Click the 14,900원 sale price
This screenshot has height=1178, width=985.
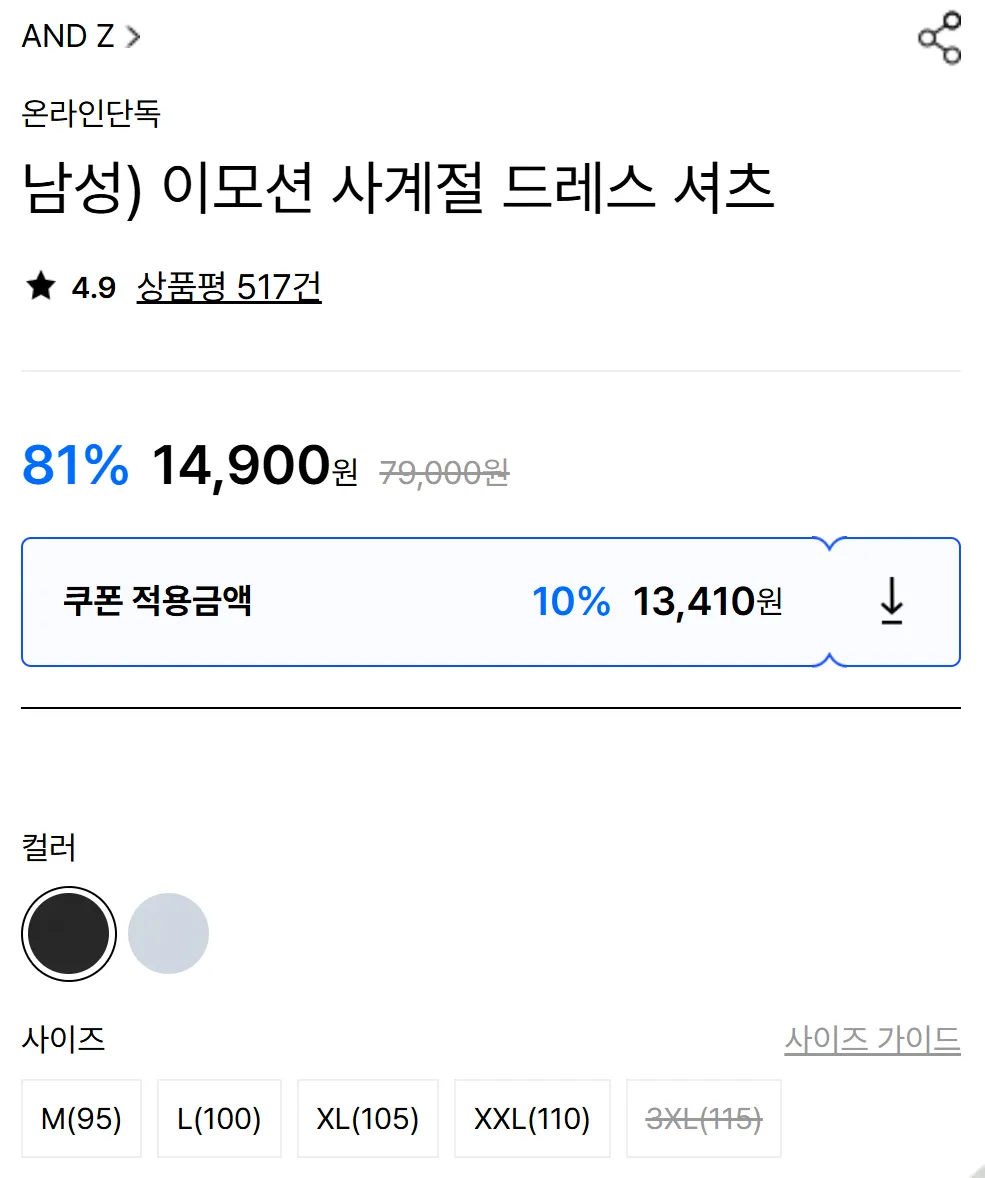[x=254, y=466]
